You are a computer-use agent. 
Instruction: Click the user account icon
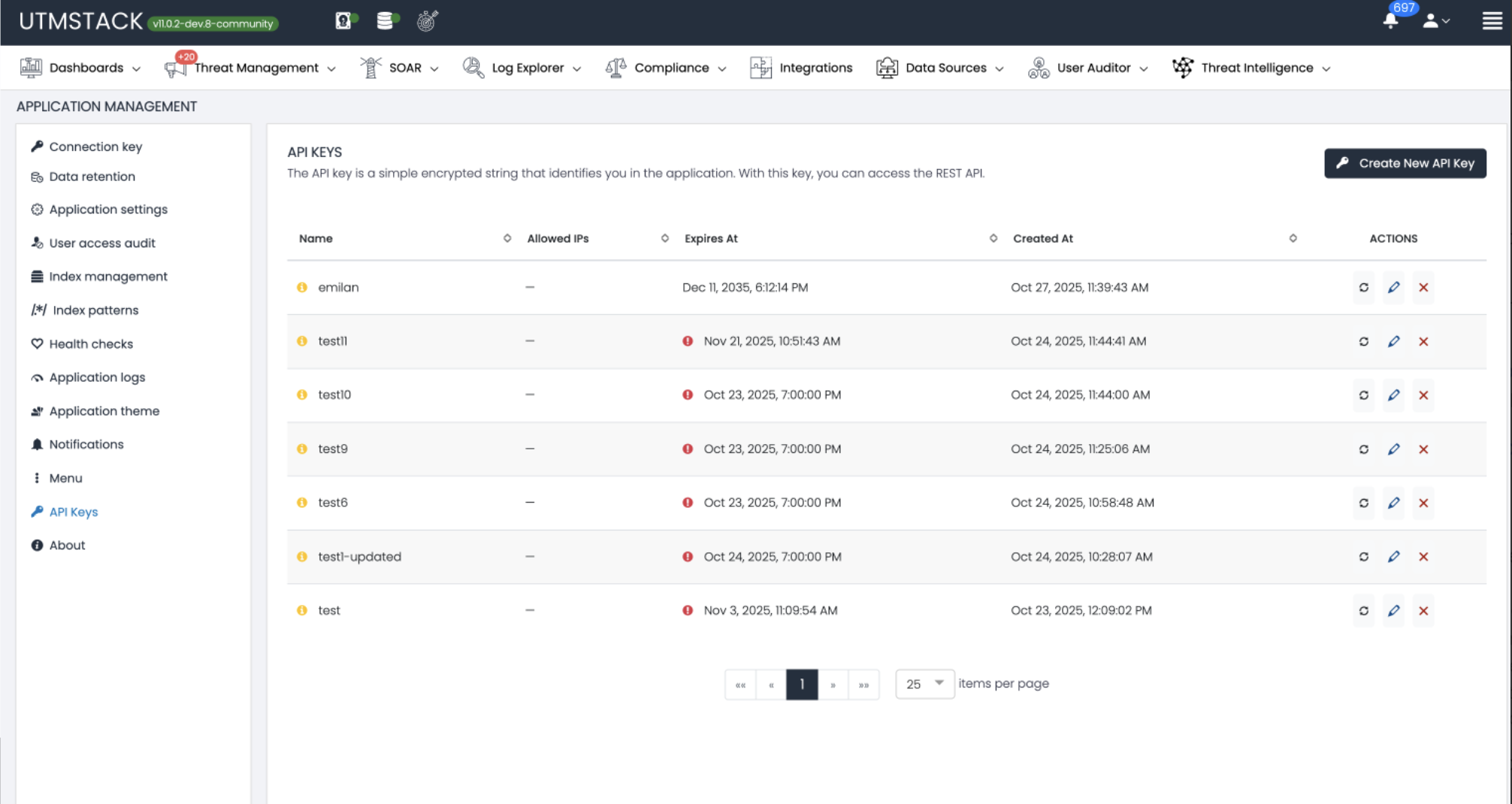[1430, 20]
